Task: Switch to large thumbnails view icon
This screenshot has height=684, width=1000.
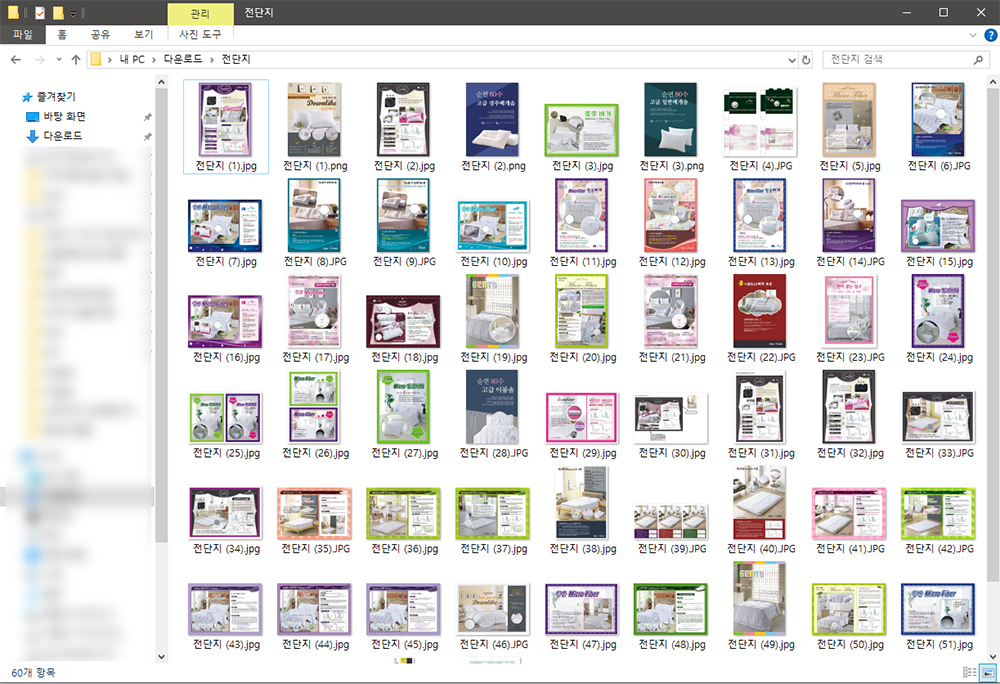Action: click(987, 671)
